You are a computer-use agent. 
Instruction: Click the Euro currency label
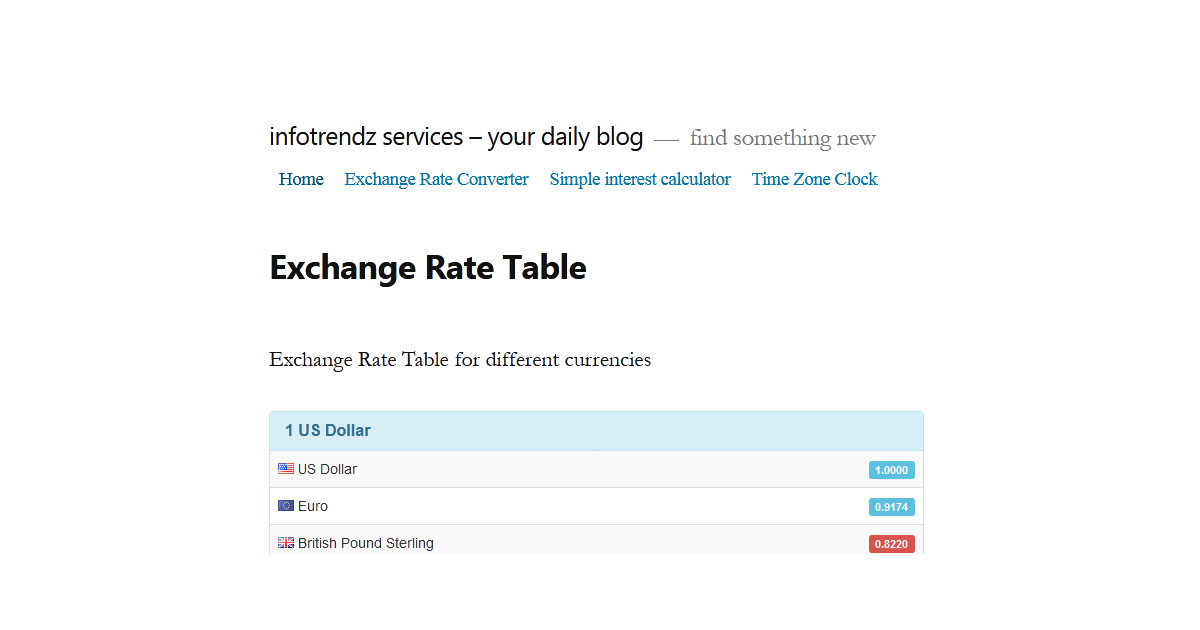[x=311, y=505]
